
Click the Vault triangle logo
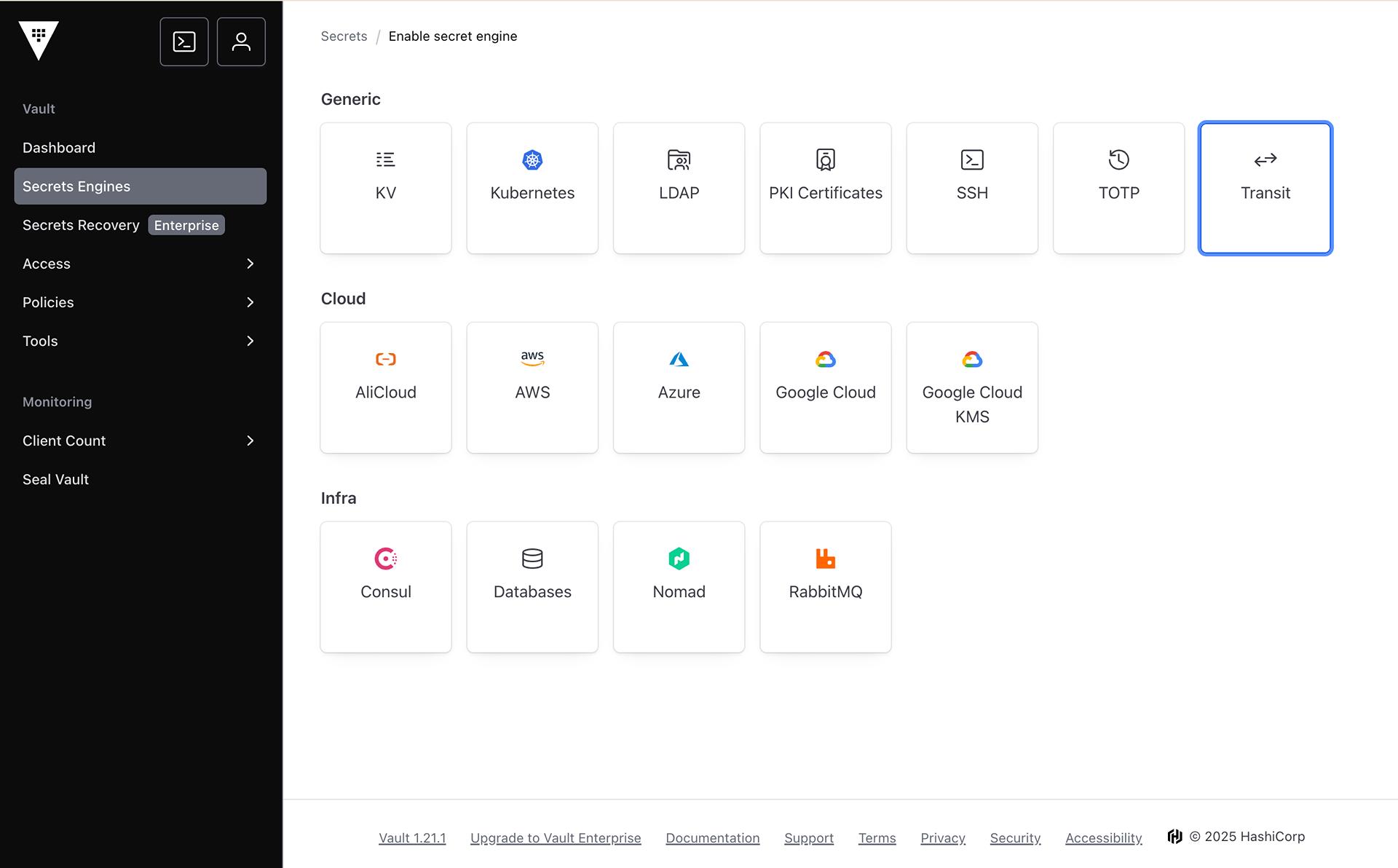click(x=39, y=40)
